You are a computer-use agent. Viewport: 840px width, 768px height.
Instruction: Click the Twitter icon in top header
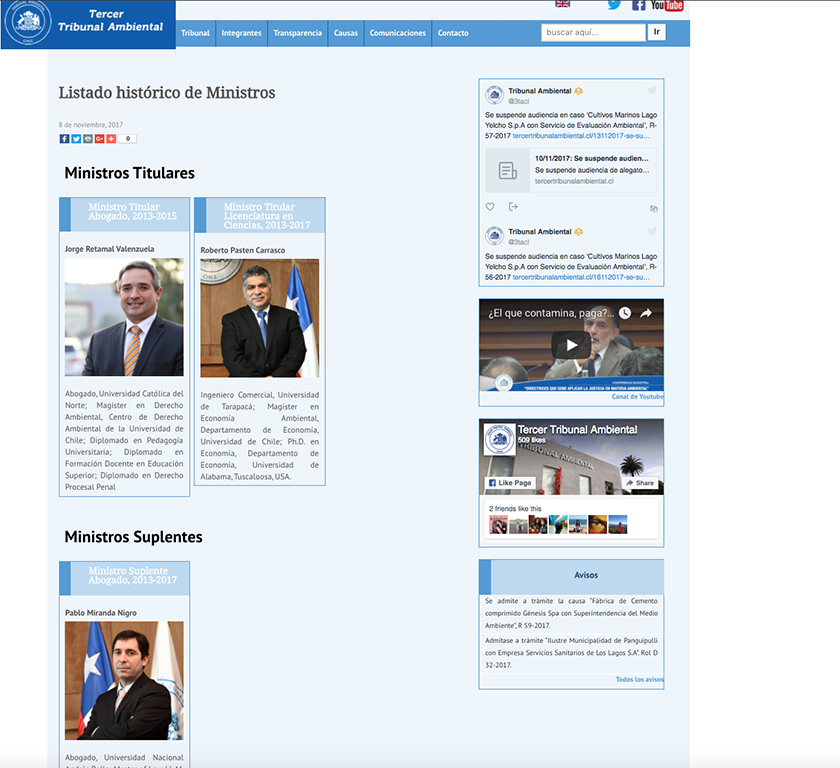614,5
